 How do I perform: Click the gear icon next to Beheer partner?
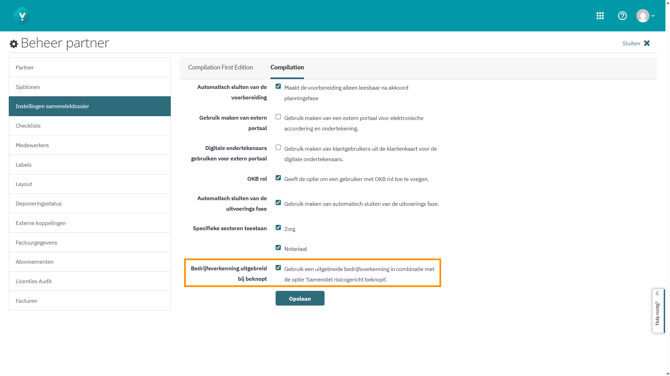pos(14,44)
